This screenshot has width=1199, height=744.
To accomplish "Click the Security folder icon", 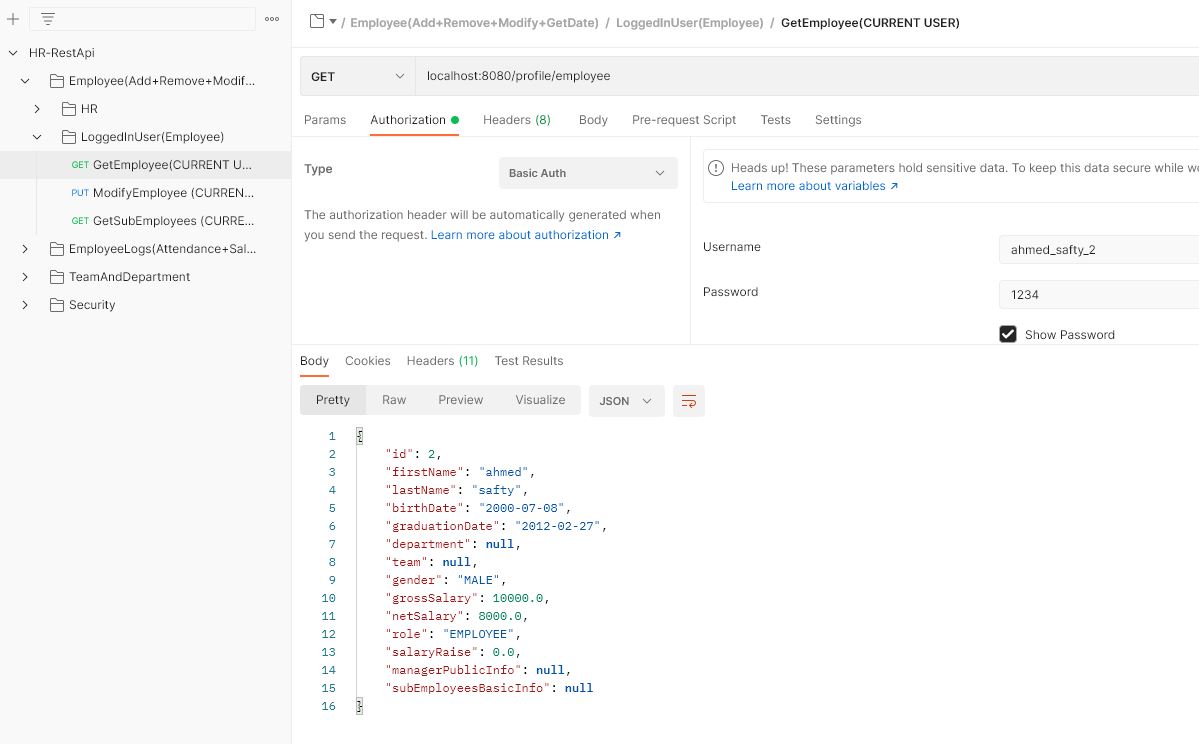I will coord(57,304).
